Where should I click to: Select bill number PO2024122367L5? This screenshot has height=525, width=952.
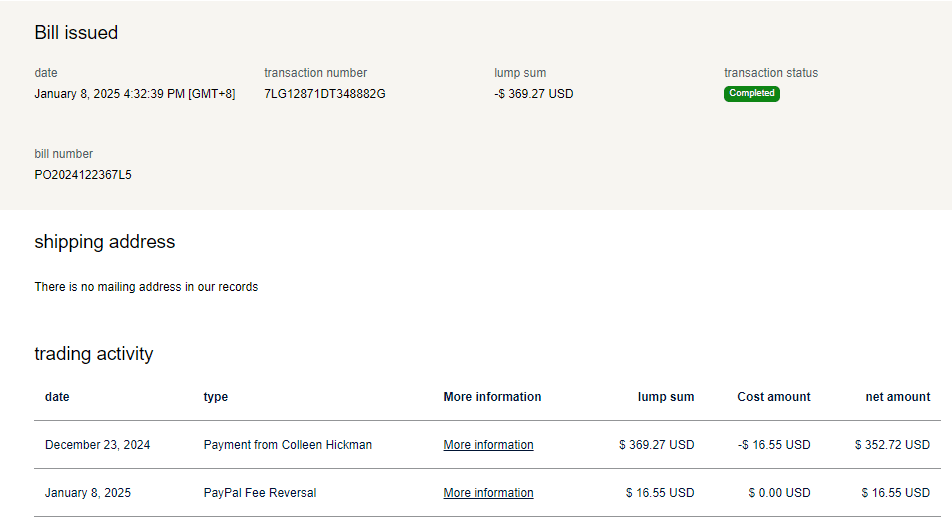83,175
